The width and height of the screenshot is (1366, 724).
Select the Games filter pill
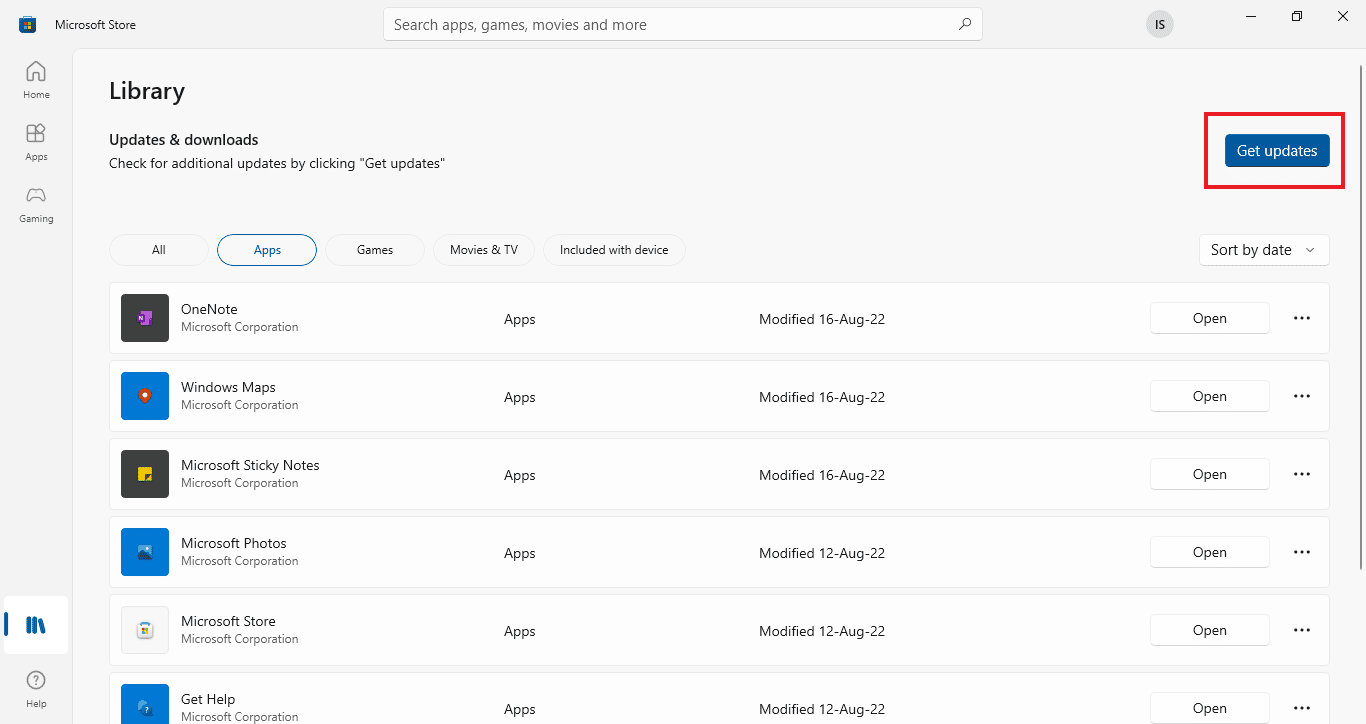click(x=374, y=249)
